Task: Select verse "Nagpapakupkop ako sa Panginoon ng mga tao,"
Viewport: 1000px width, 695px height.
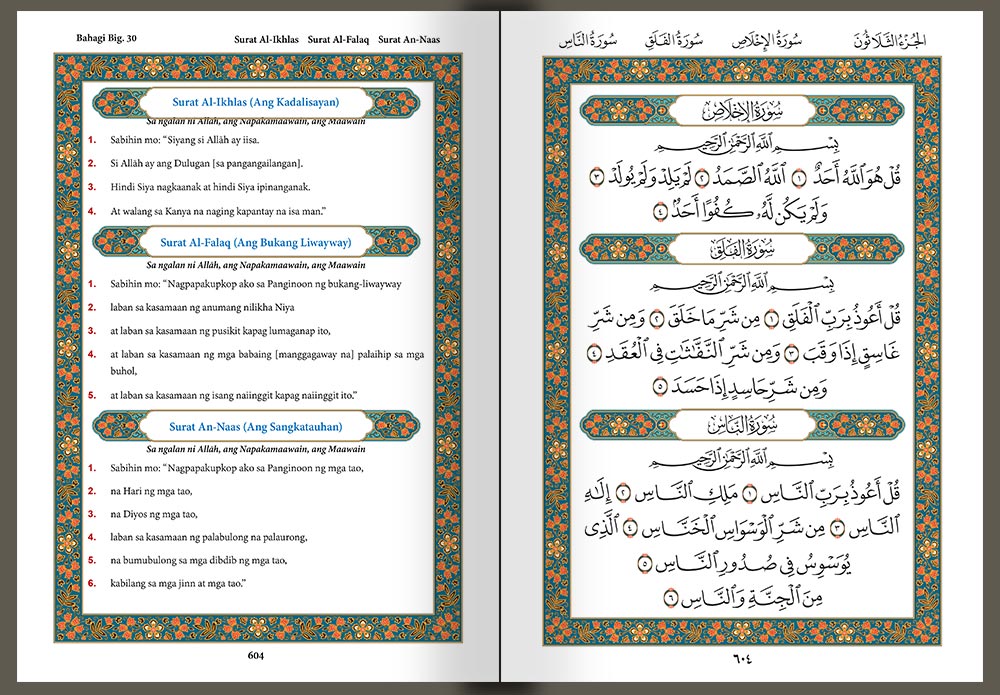Action: pos(237,468)
